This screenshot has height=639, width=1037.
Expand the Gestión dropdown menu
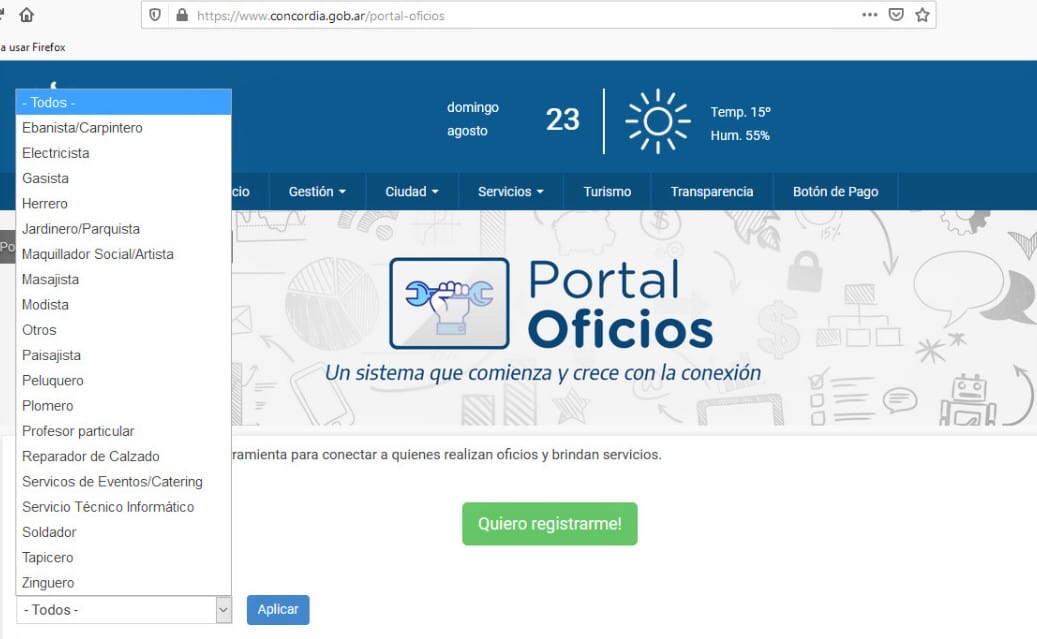(x=317, y=192)
